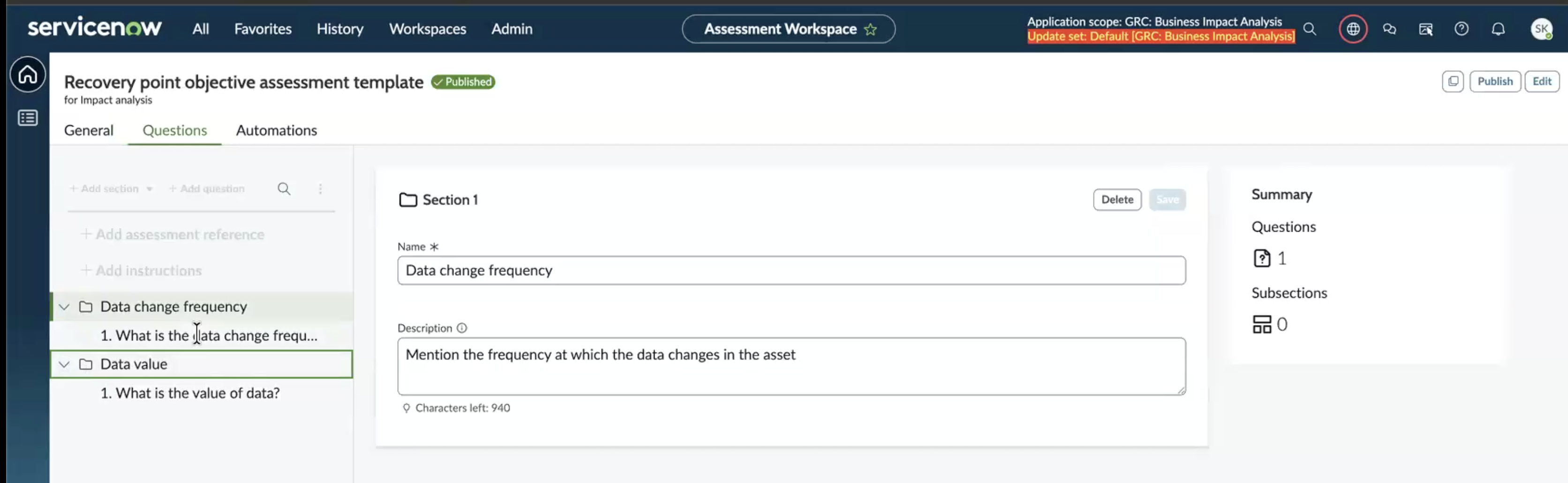1568x483 pixels.
Task: Open the Admin menu
Action: coord(511,29)
